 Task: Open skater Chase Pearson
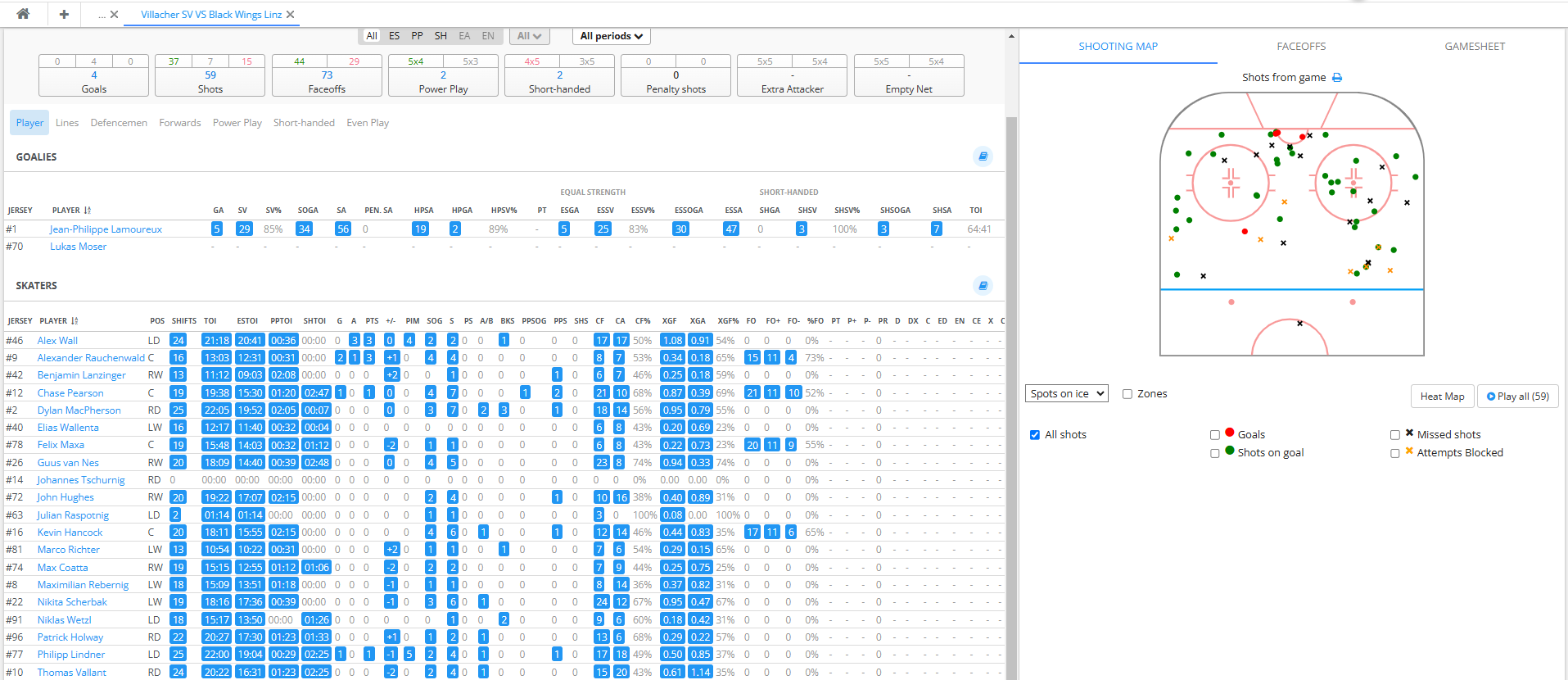click(70, 393)
